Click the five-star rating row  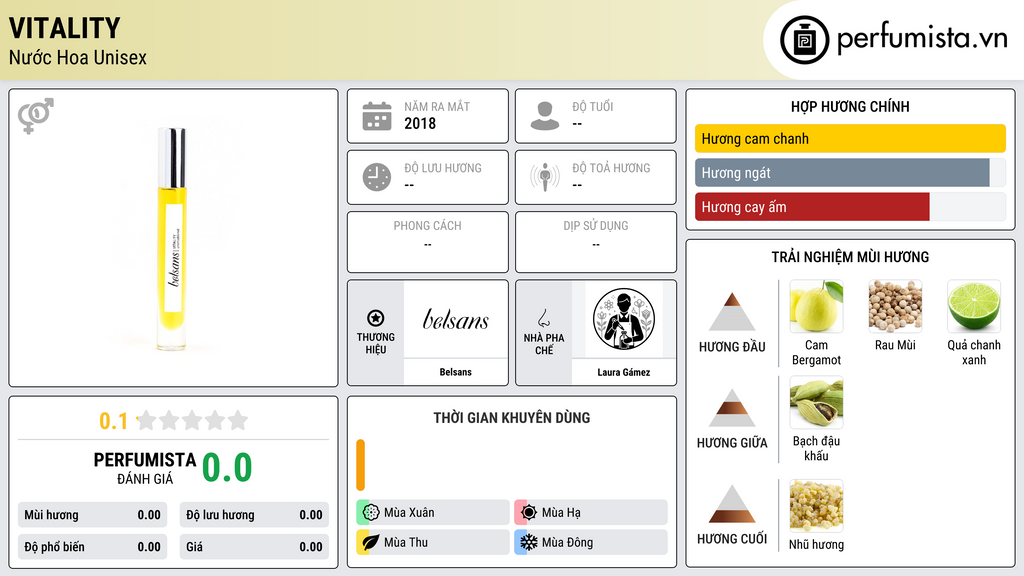click(x=192, y=420)
